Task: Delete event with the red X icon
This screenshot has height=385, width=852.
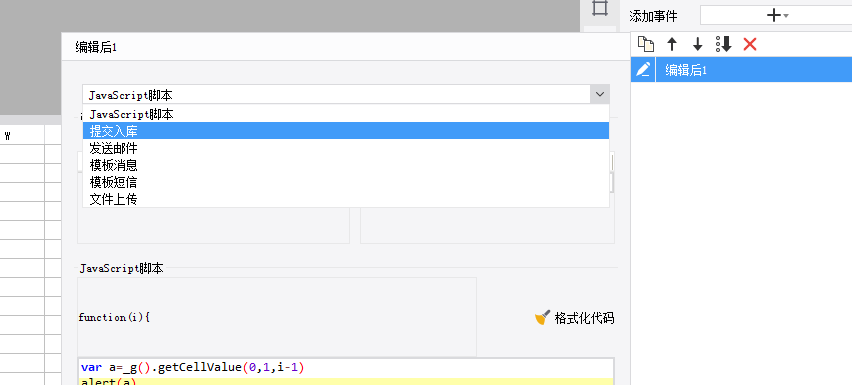Action: point(750,45)
